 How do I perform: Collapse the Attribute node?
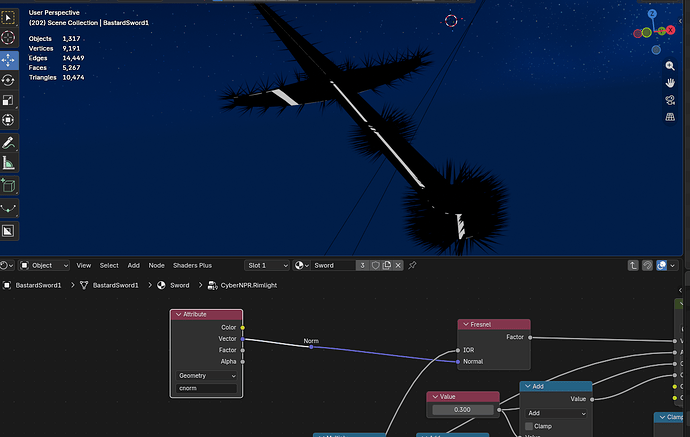(178, 315)
